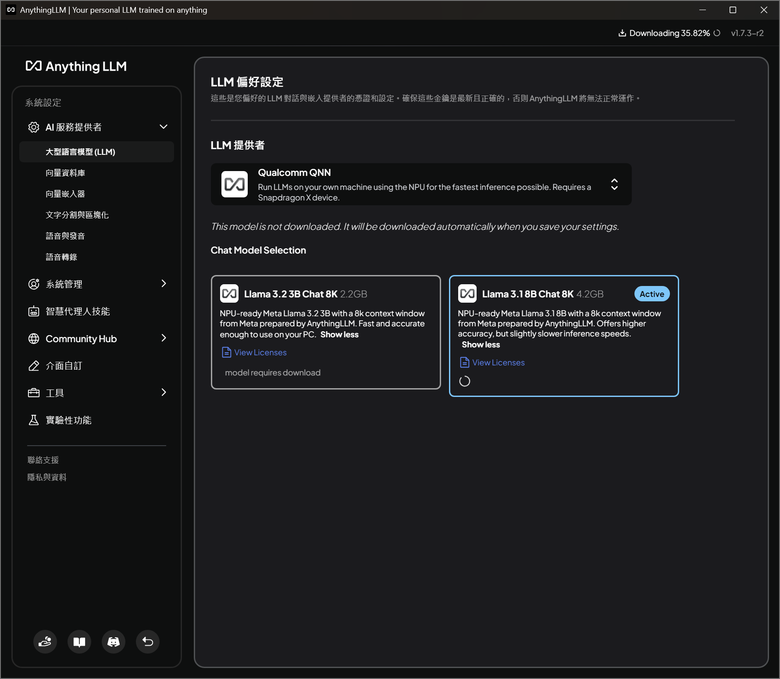Expand the 系統管理 section chevron
The image size is (780, 679).
pos(164,284)
